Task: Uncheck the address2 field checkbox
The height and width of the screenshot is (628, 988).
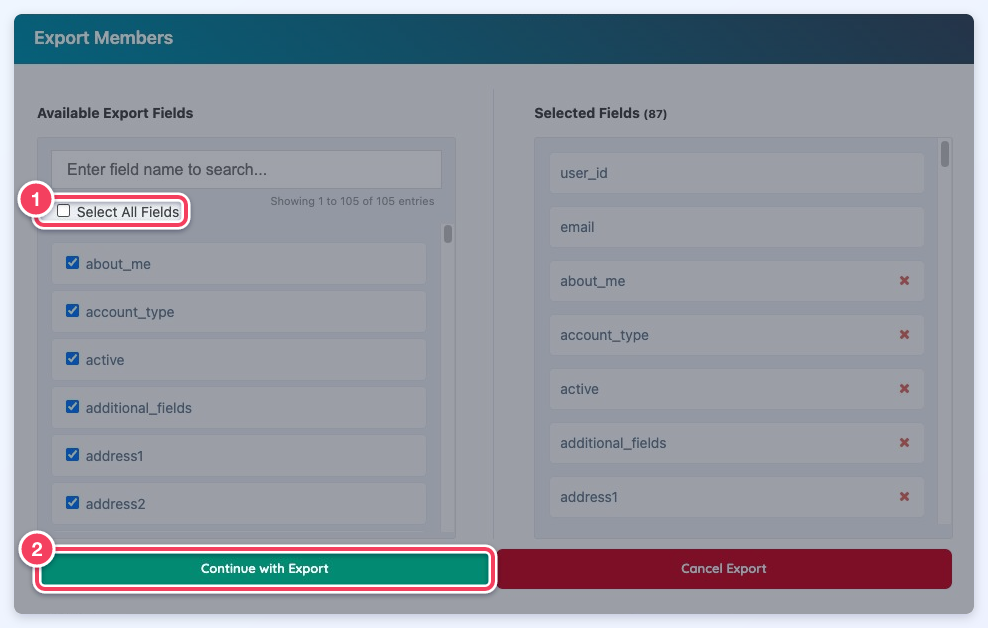Action: (x=72, y=503)
